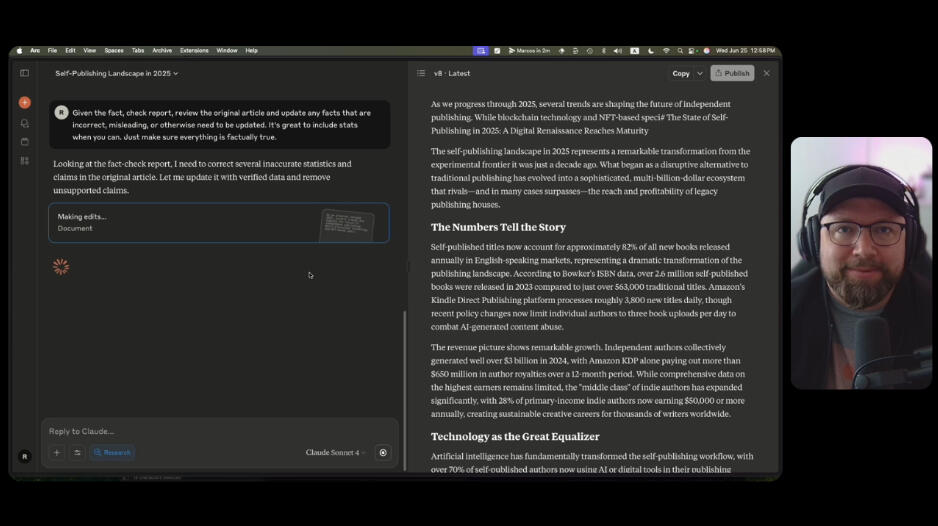This screenshot has width=938, height=526.
Task: Open the artifact version list icon
Action: point(421,73)
